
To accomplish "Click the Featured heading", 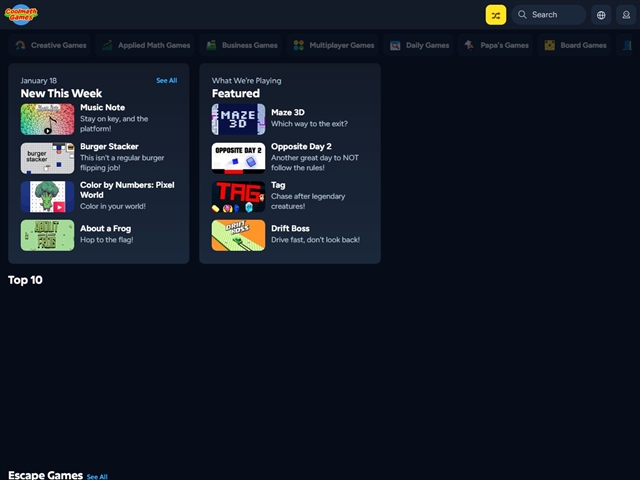I will pos(236,93).
